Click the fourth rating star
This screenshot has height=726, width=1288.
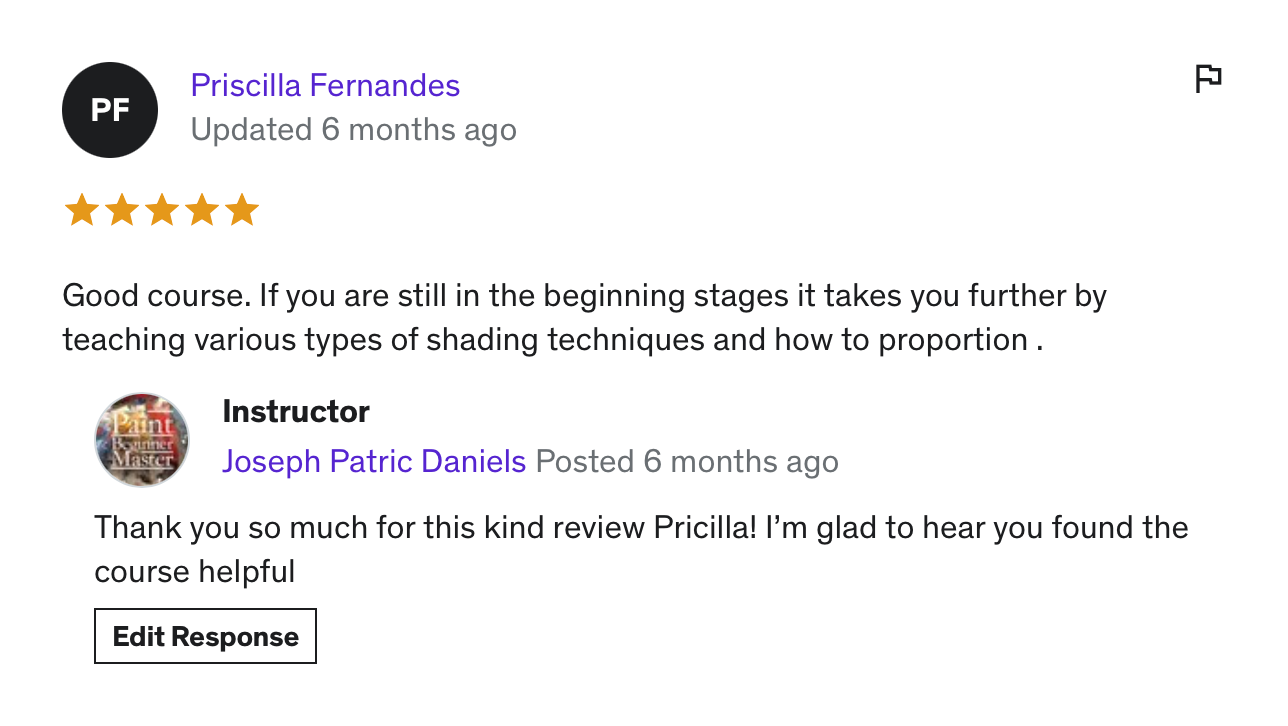tap(201, 211)
